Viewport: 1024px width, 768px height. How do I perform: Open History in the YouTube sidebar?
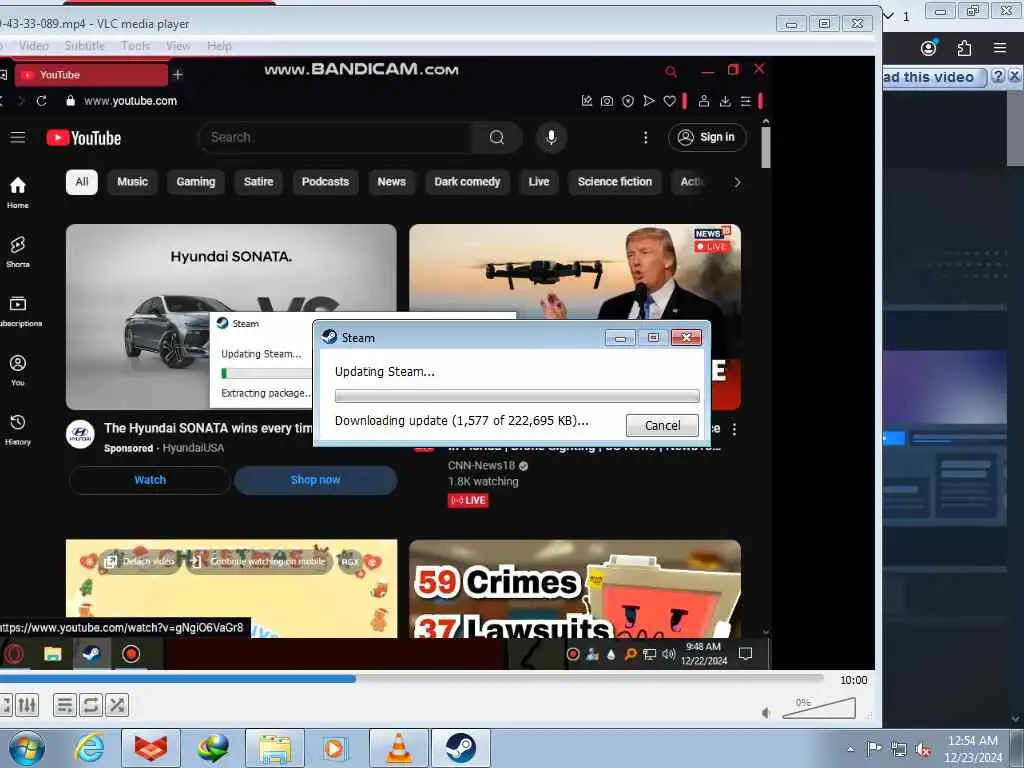(18, 429)
